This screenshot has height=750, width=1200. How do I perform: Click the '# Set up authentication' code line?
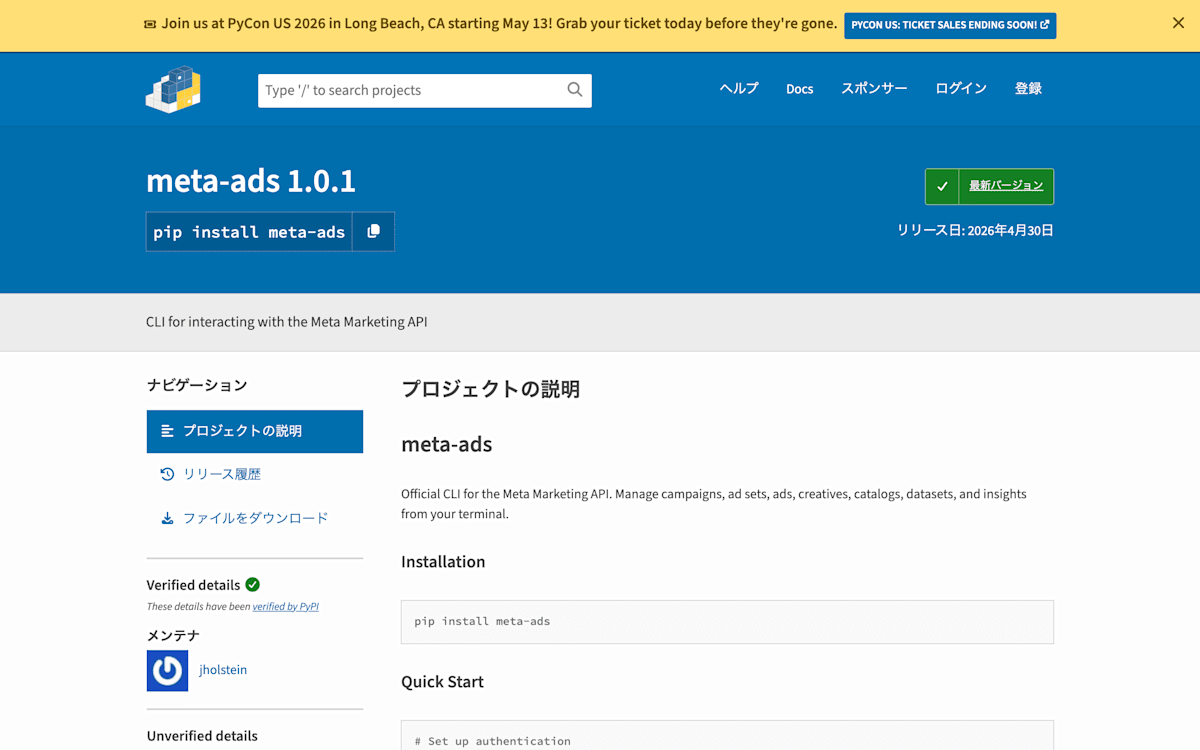[493, 741]
